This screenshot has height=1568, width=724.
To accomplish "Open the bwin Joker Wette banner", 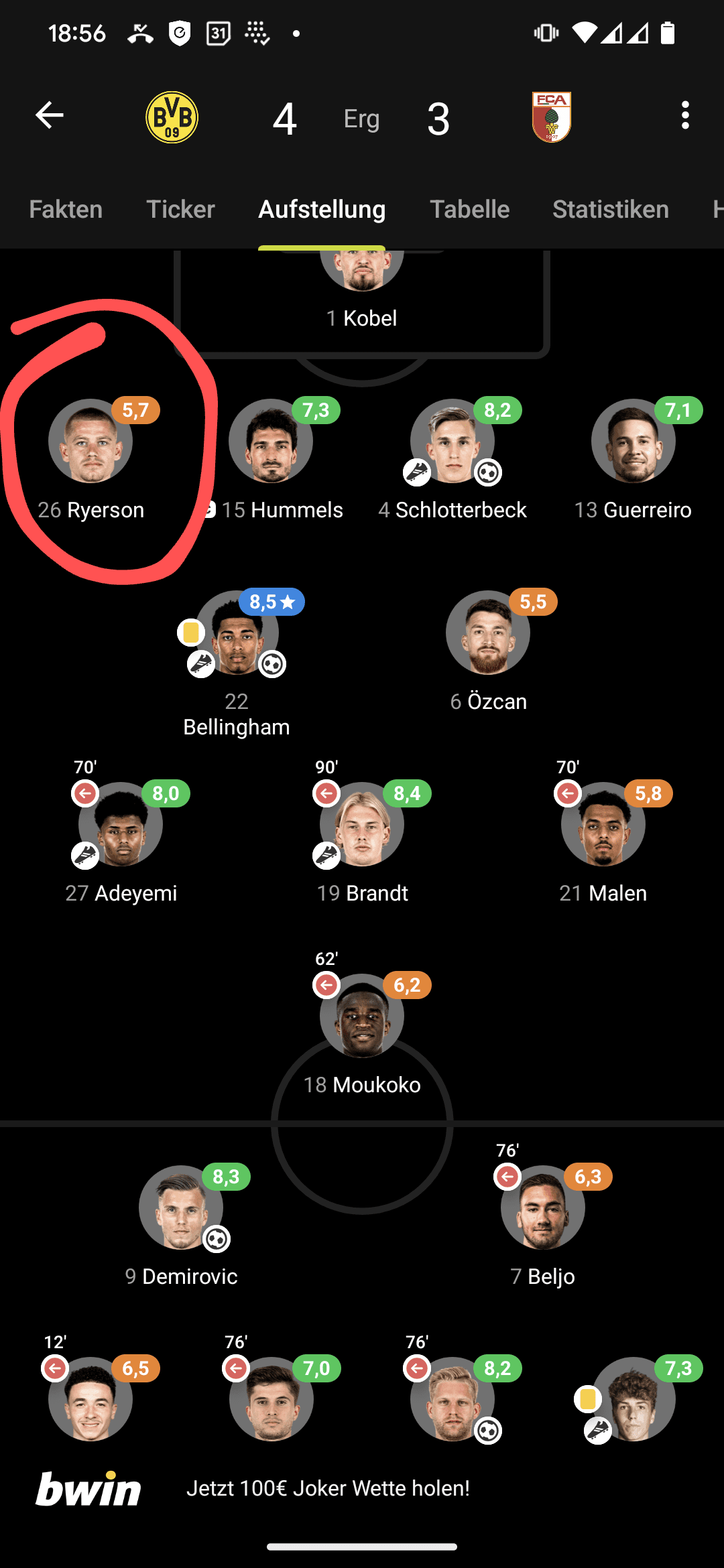I will click(362, 1488).
